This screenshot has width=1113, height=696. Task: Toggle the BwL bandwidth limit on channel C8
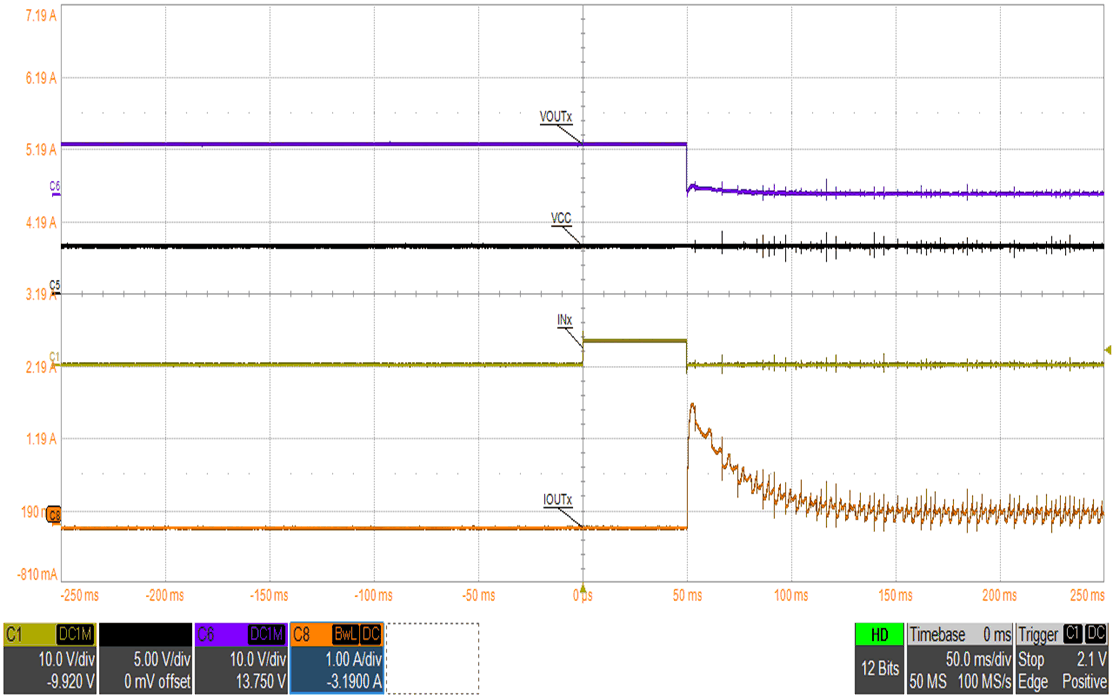[x=345, y=633]
